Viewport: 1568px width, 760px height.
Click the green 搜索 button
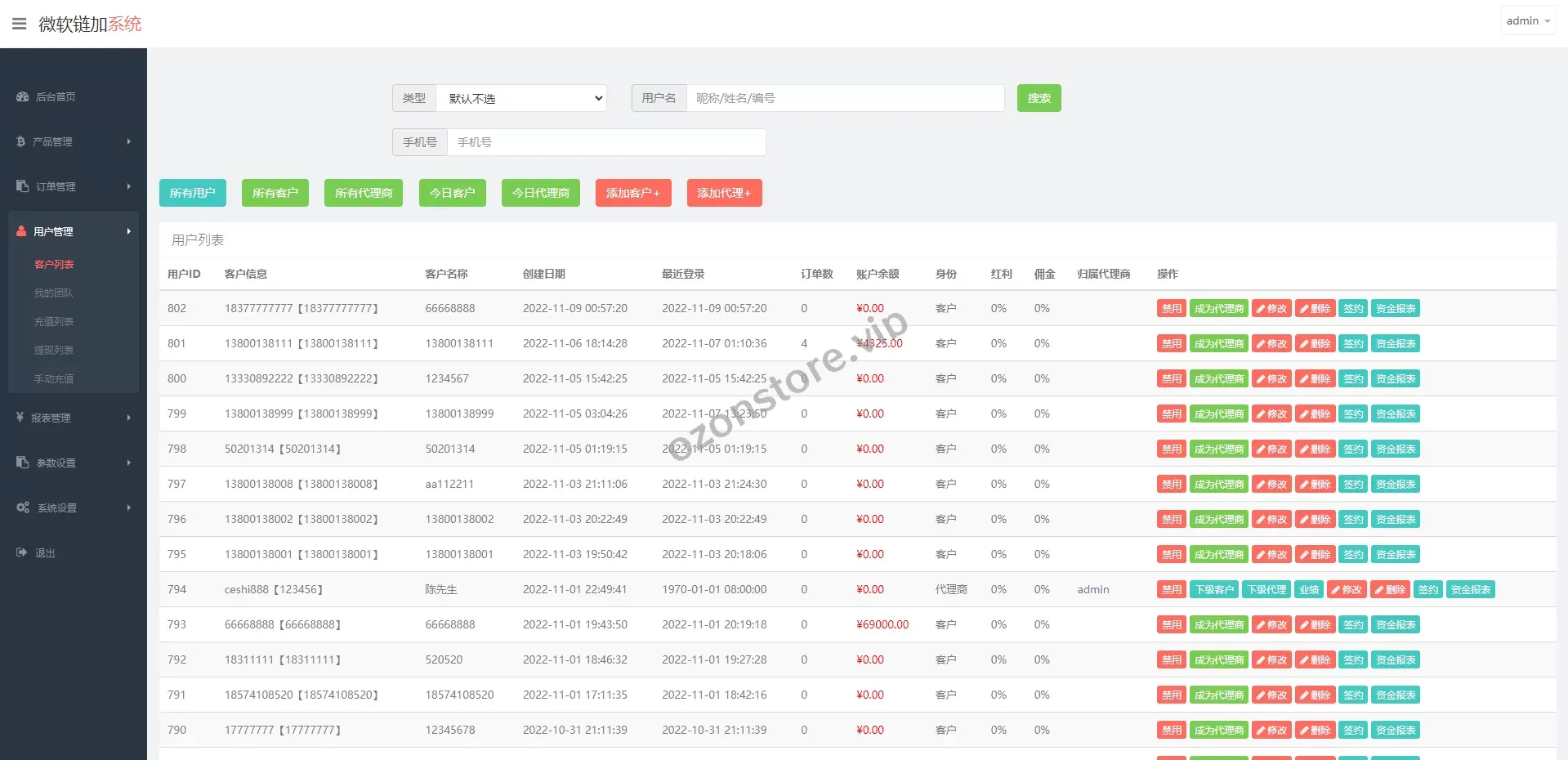coord(1039,98)
